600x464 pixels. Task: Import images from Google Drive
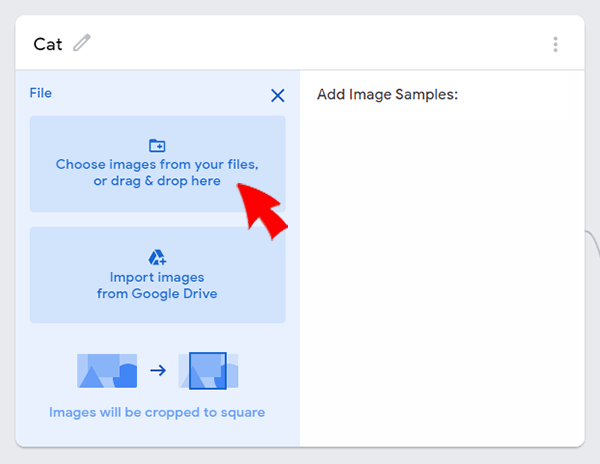158,275
